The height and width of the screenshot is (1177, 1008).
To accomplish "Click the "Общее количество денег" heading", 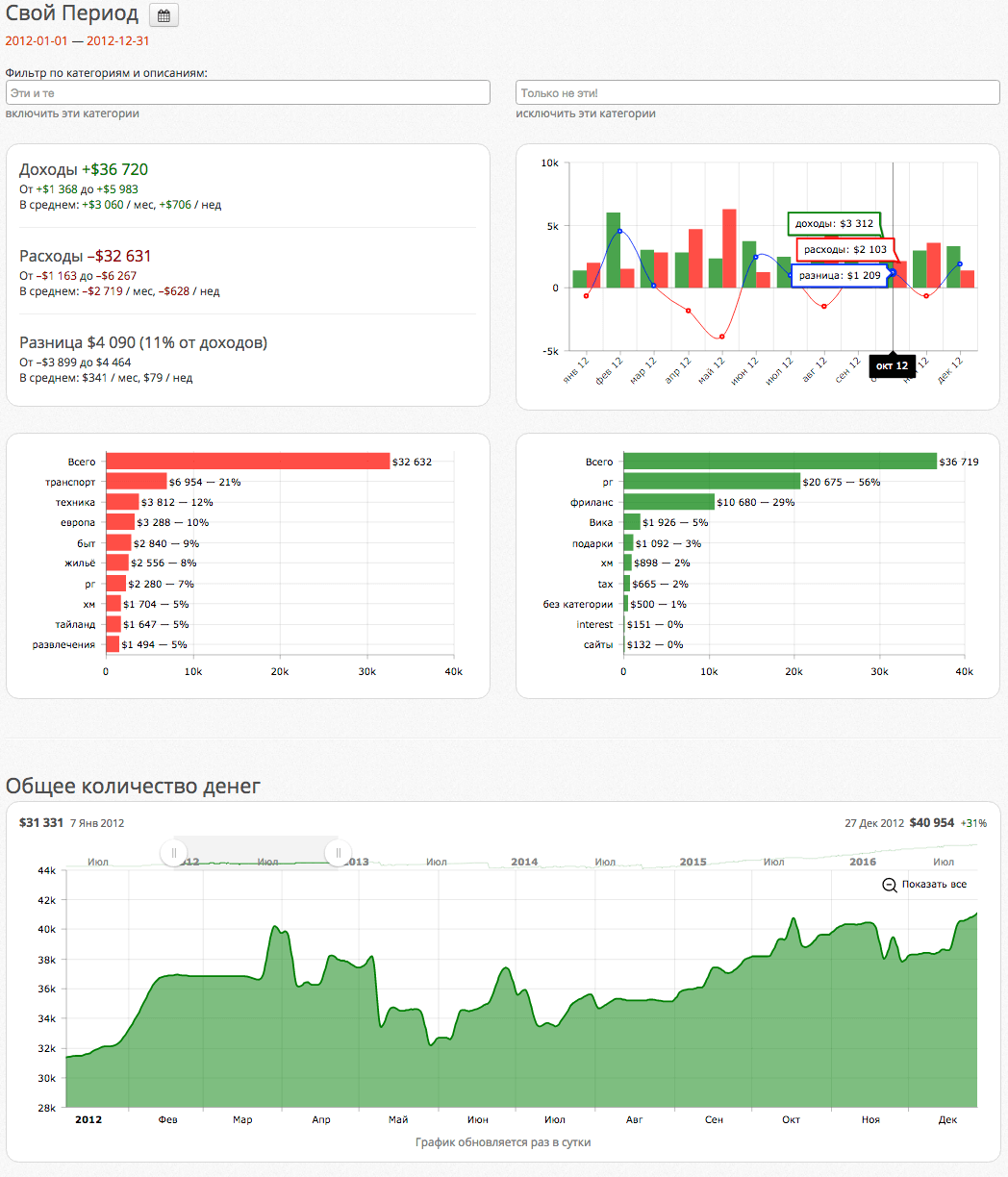I will 134,786.
